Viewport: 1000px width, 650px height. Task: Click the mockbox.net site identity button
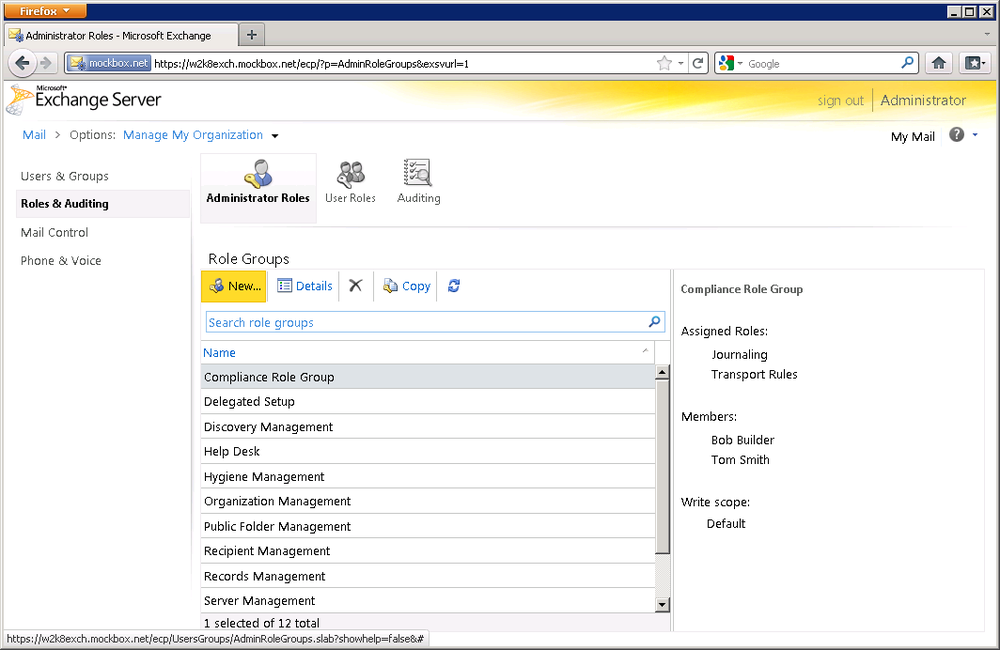click(108, 63)
